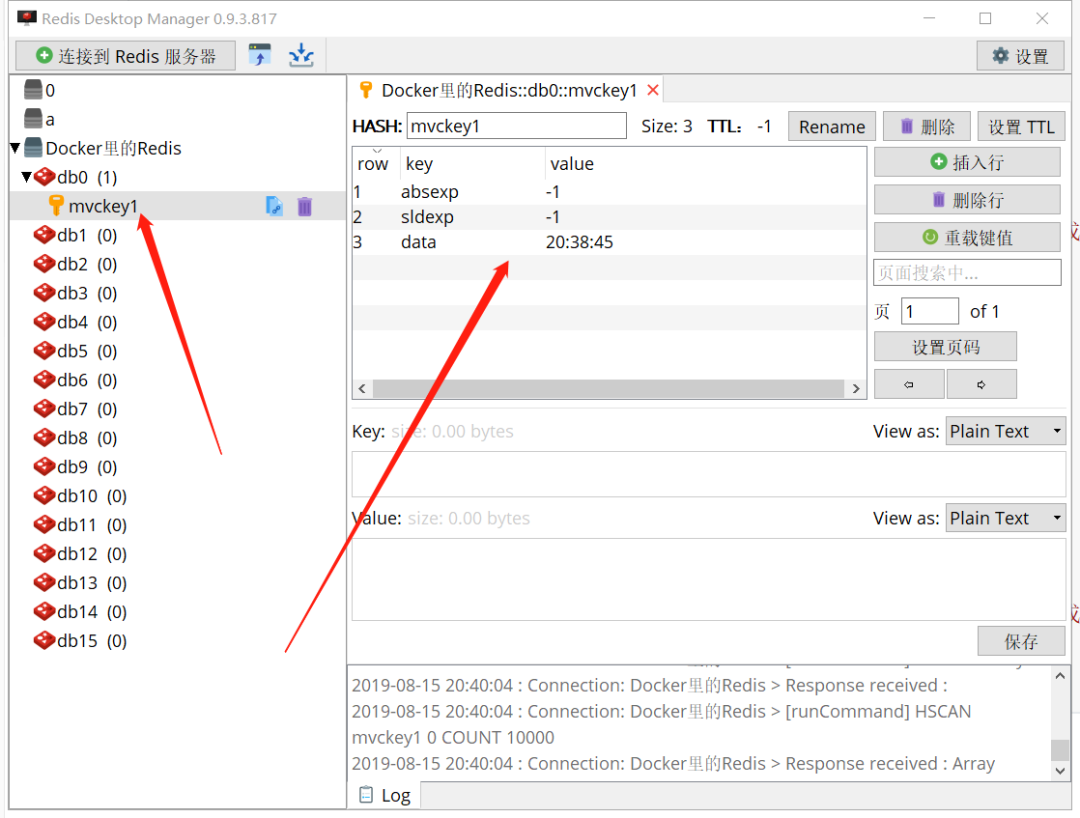Screen dimensions: 1080x818
Task: Click 设置页码 set page button
Action: coord(945,347)
